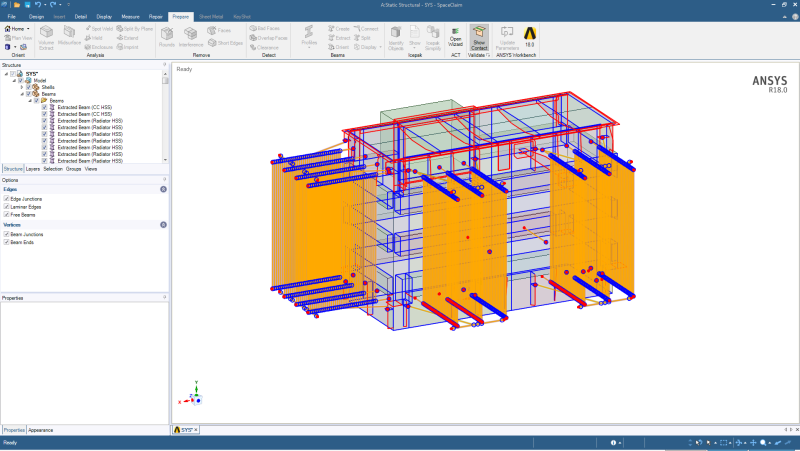Choose the Imprint tool
The image size is (800, 451).
coord(128,47)
